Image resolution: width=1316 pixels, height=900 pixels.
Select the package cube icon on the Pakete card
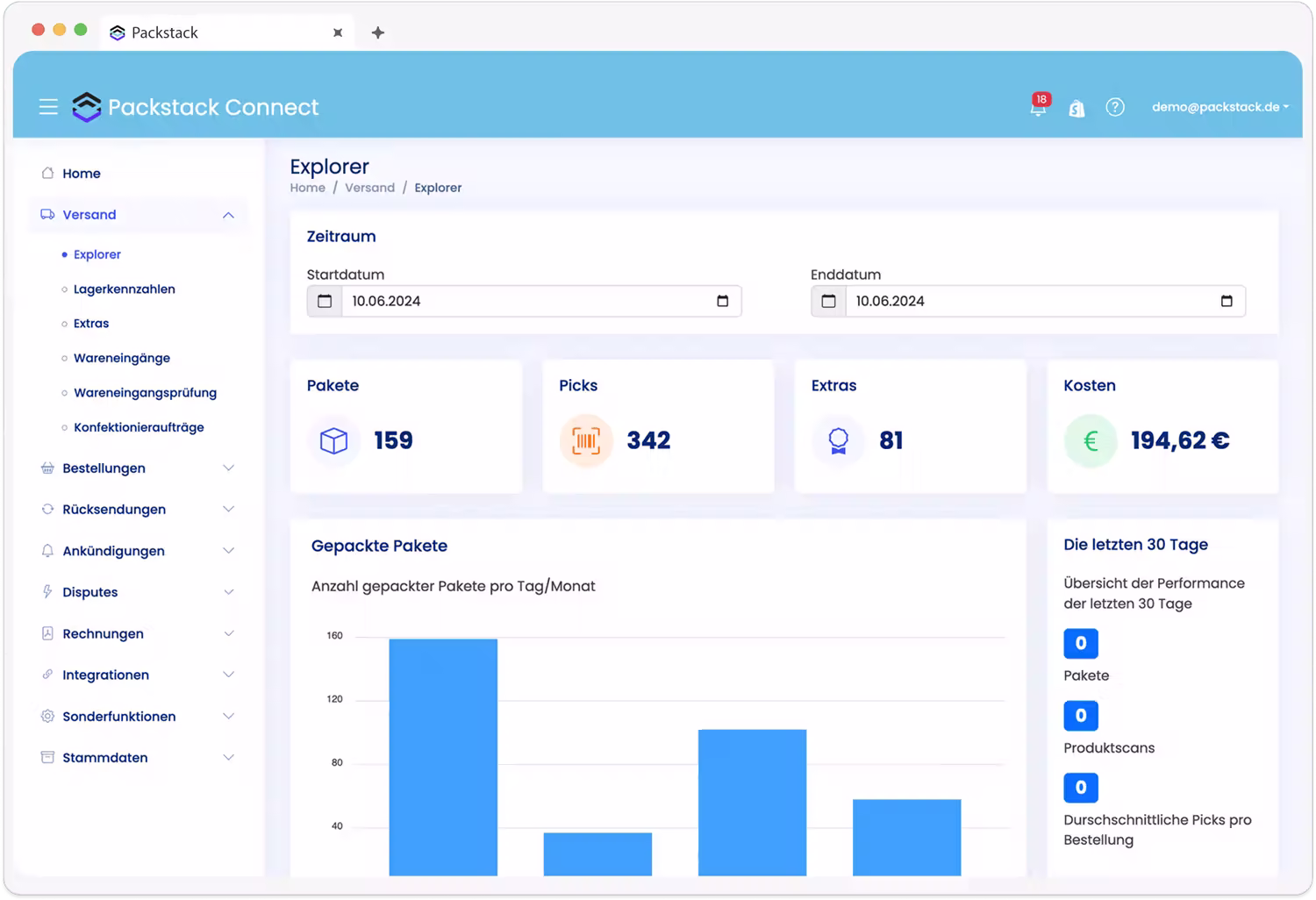334,440
